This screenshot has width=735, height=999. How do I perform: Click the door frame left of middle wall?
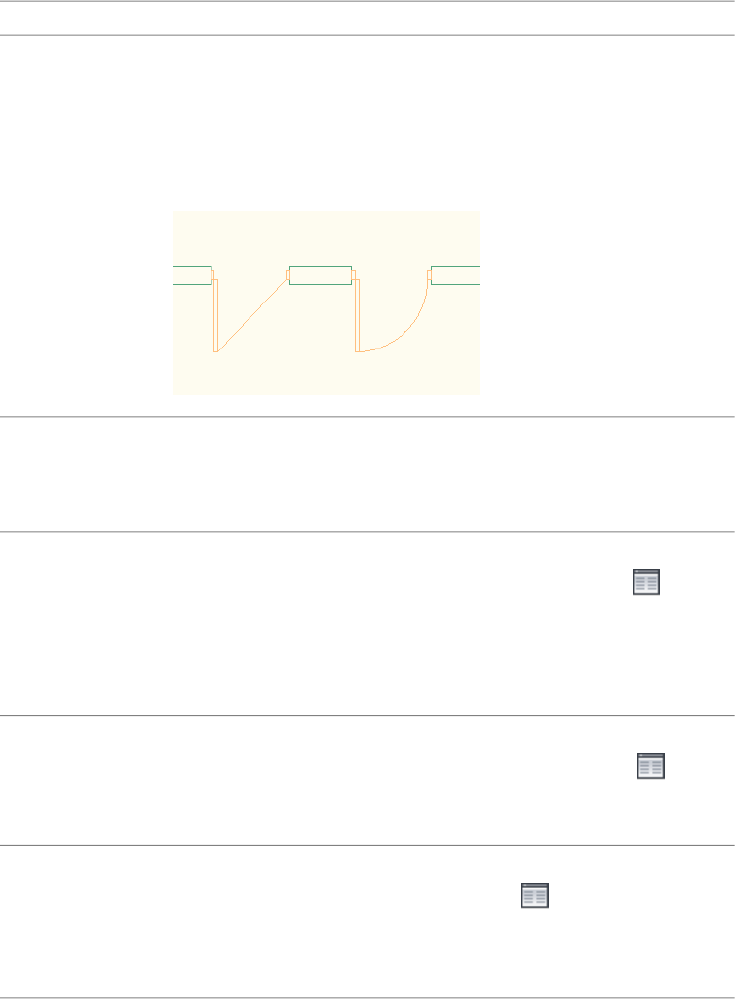[287, 275]
